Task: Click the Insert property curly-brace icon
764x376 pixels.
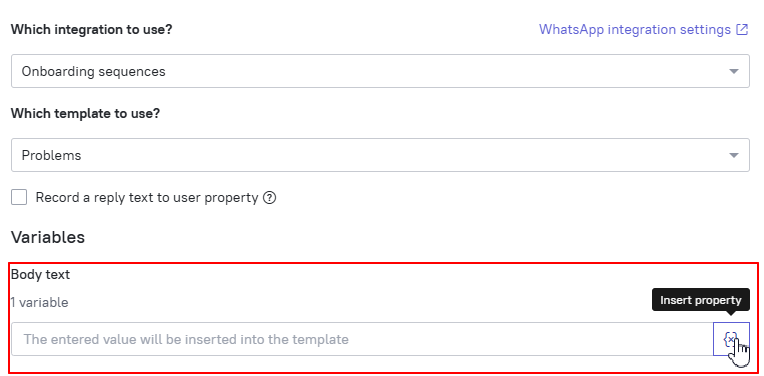Action: [731, 339]
